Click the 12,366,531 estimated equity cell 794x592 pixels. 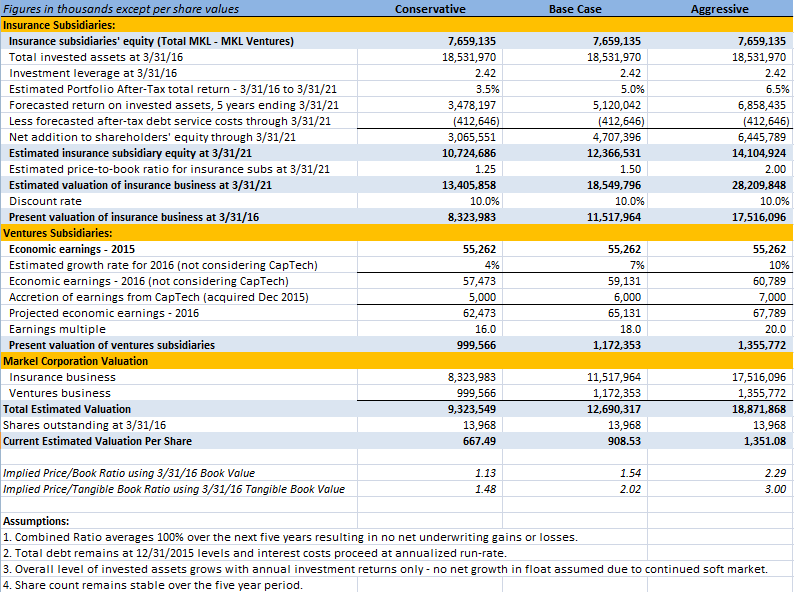point(614,153)
